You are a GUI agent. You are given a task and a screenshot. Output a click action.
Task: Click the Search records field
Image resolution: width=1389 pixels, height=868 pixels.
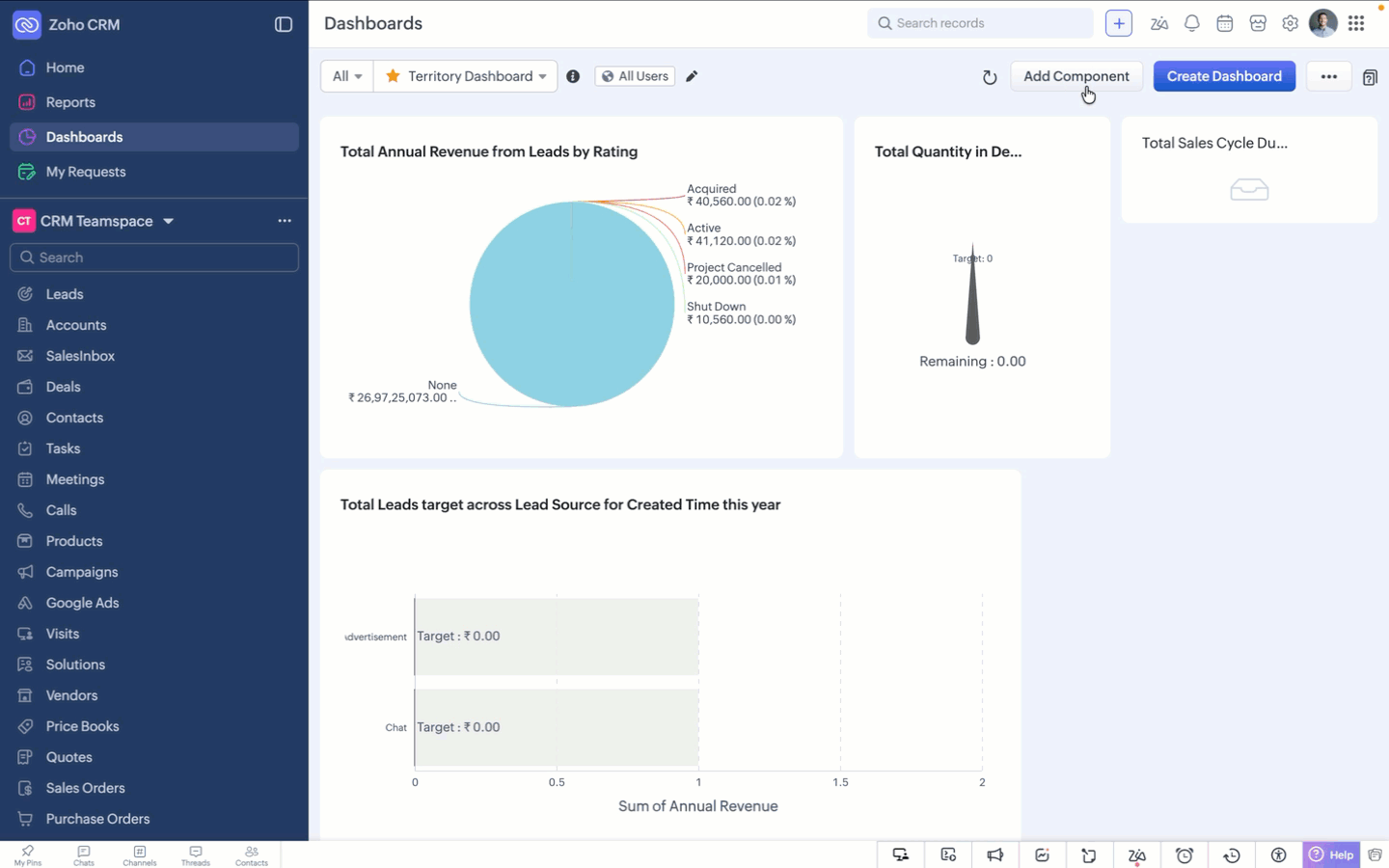[x=984, y=23]
